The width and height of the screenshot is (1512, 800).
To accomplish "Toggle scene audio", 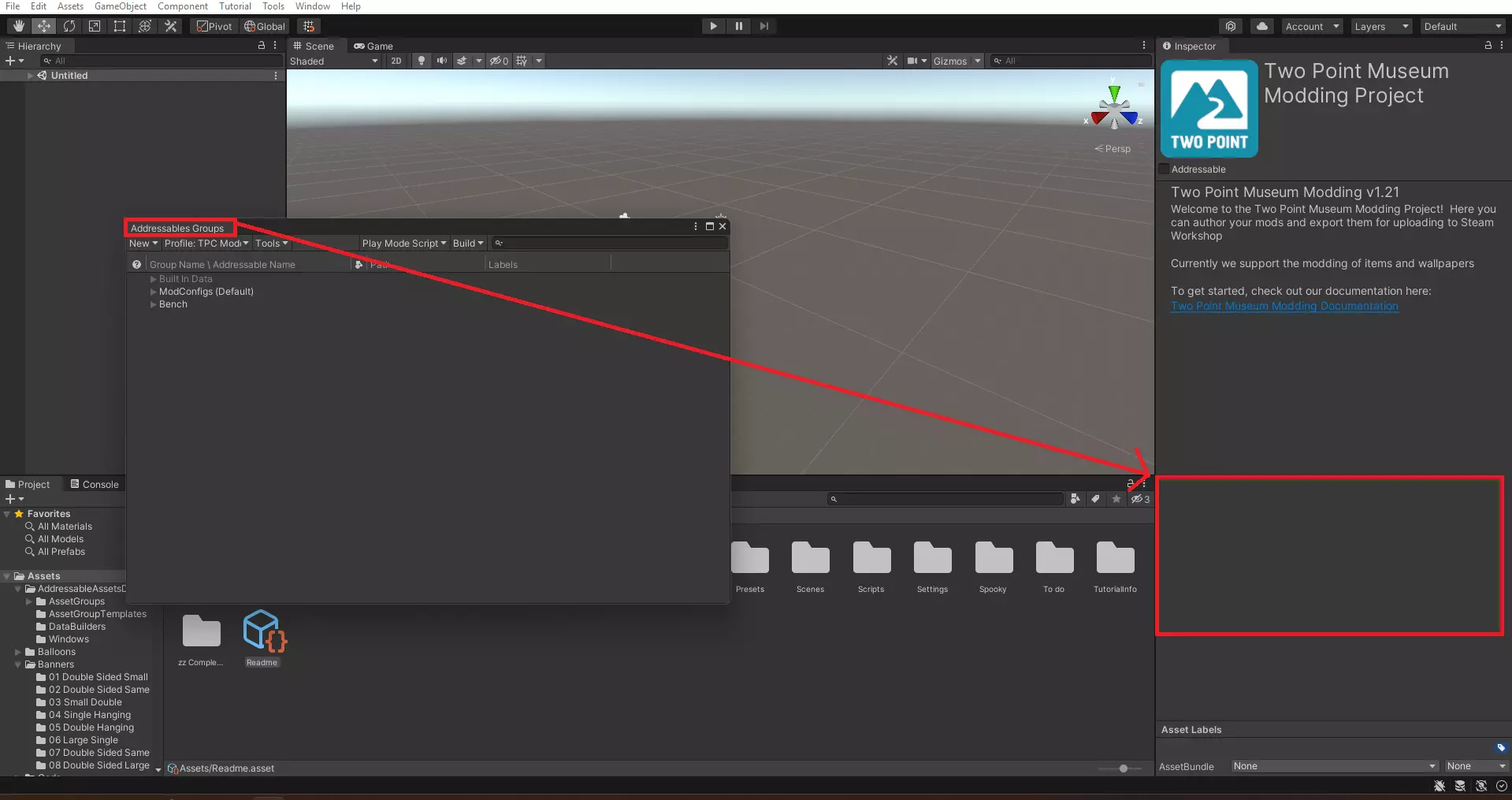I will pyautogui.click(x=441, y=61).
